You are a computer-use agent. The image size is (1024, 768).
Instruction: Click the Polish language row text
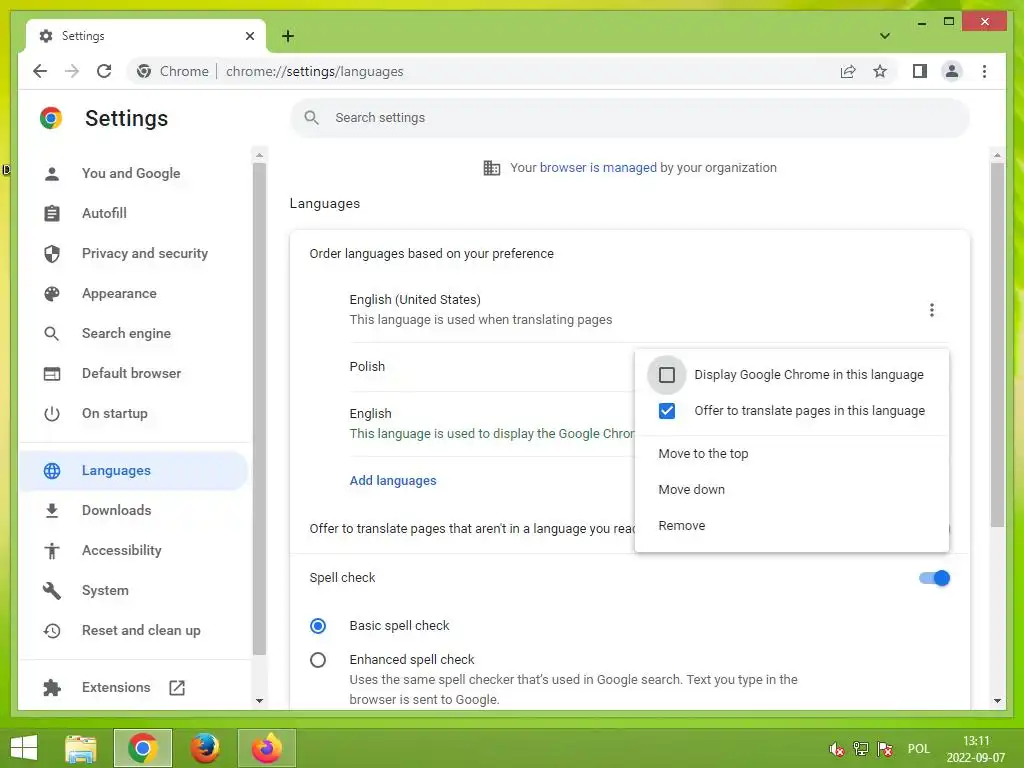click(x=367, y=367)
